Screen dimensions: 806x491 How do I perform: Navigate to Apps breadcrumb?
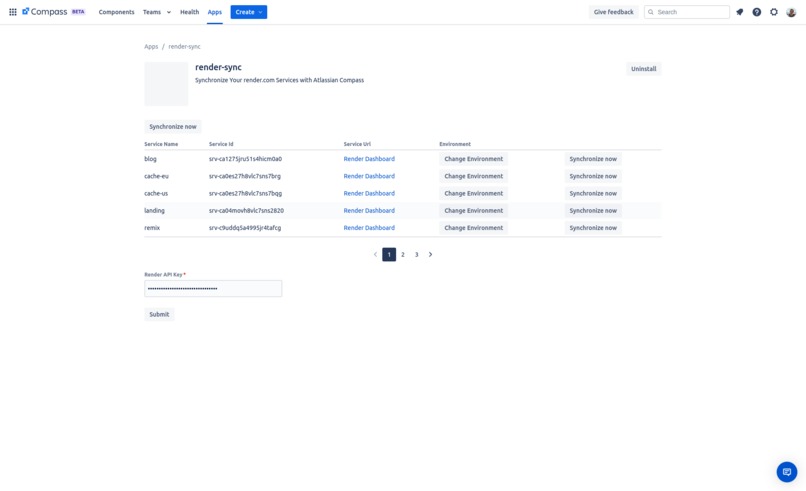pyautogui.click(x=151, y=46)
